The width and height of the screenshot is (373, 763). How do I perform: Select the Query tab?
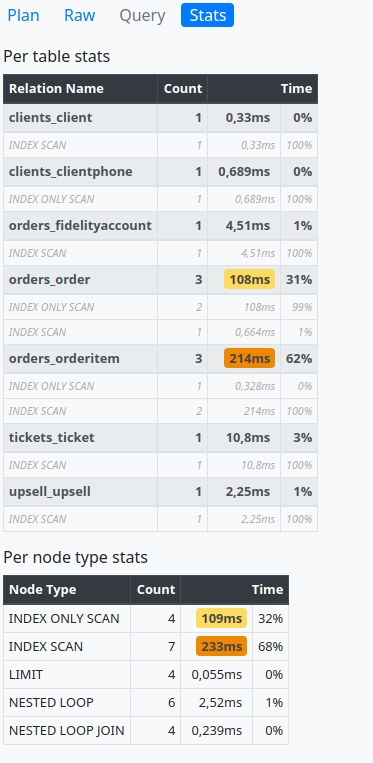click(x=142, y=15)
